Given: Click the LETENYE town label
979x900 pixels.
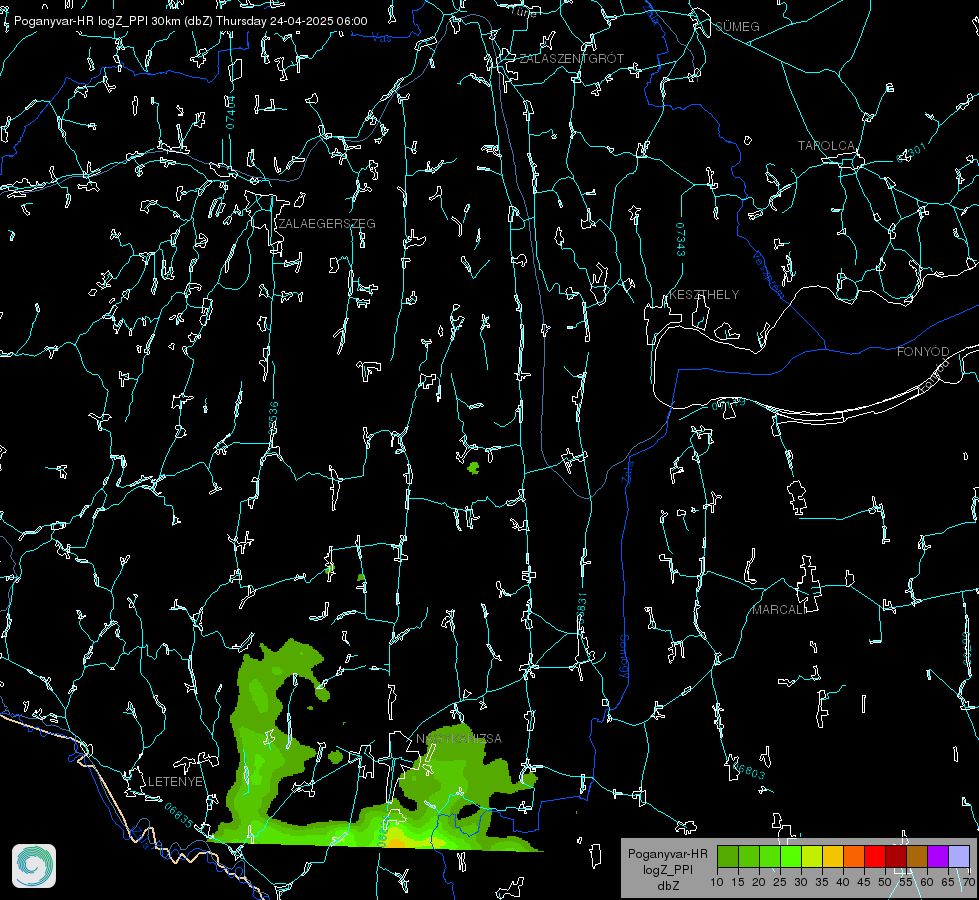Looking at the screenshot, I should click(175, 782).
